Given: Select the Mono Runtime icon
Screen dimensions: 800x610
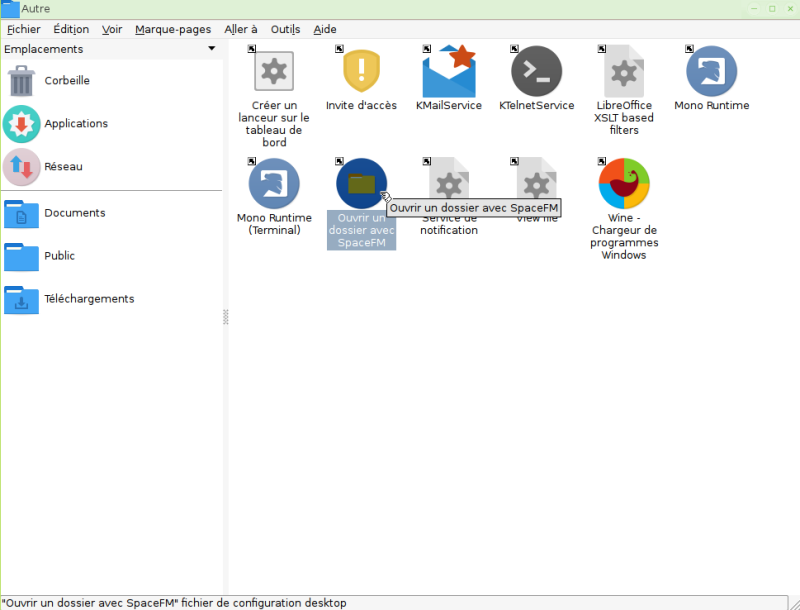Looking at the screenshot, I should click(712, 71).
